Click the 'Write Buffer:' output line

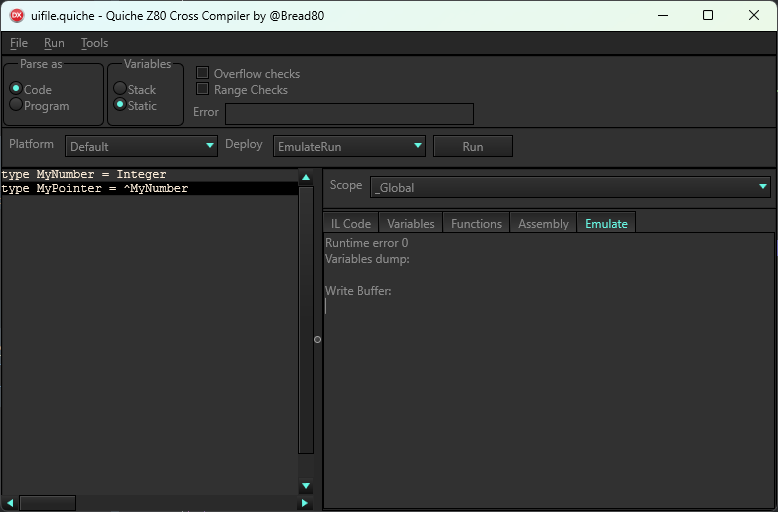click(x=358, y=291)
